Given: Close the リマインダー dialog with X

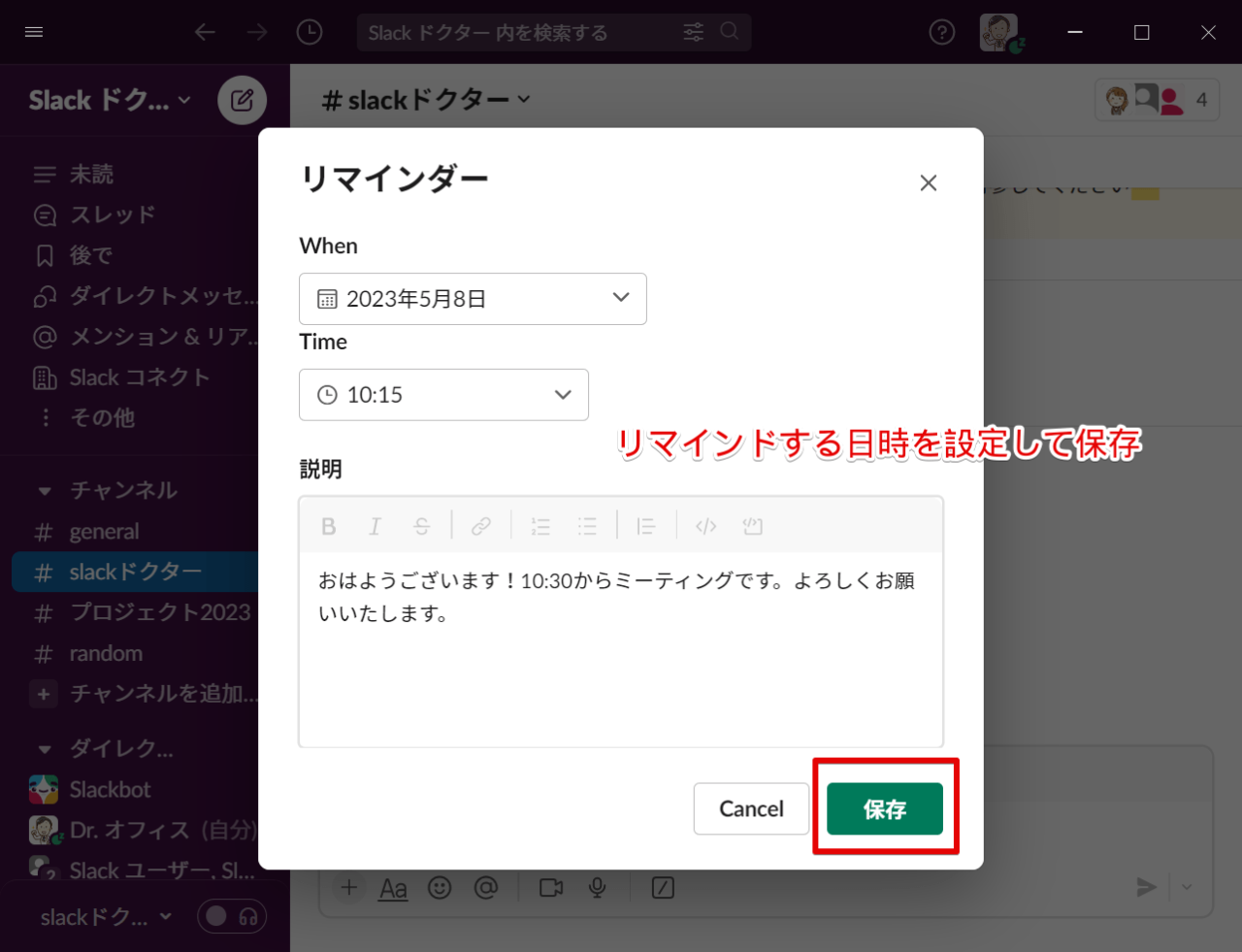Looking at the screenshot, I should click(x=929, y=183).
